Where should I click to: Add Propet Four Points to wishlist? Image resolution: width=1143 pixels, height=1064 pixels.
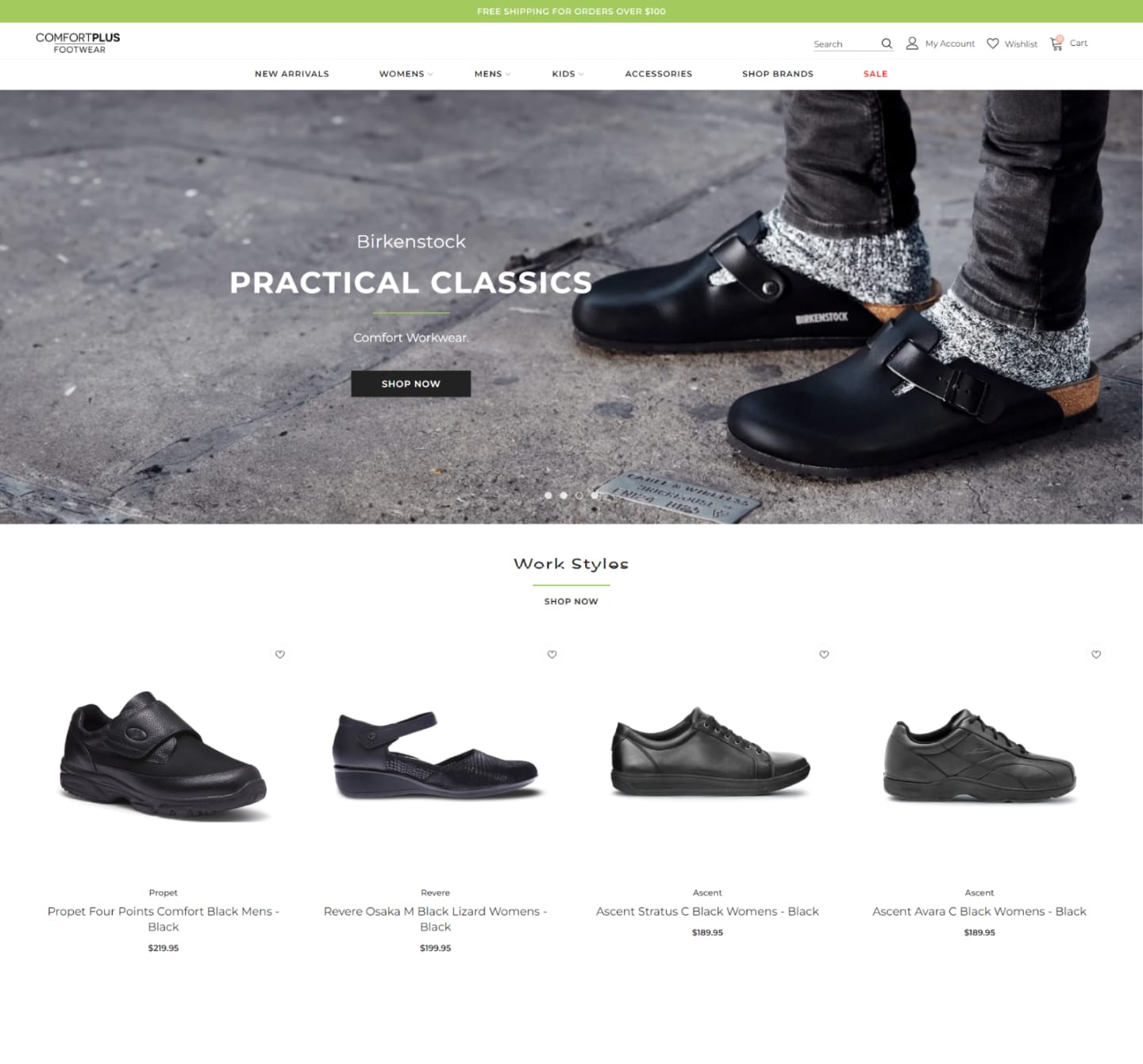pos(280,654)
